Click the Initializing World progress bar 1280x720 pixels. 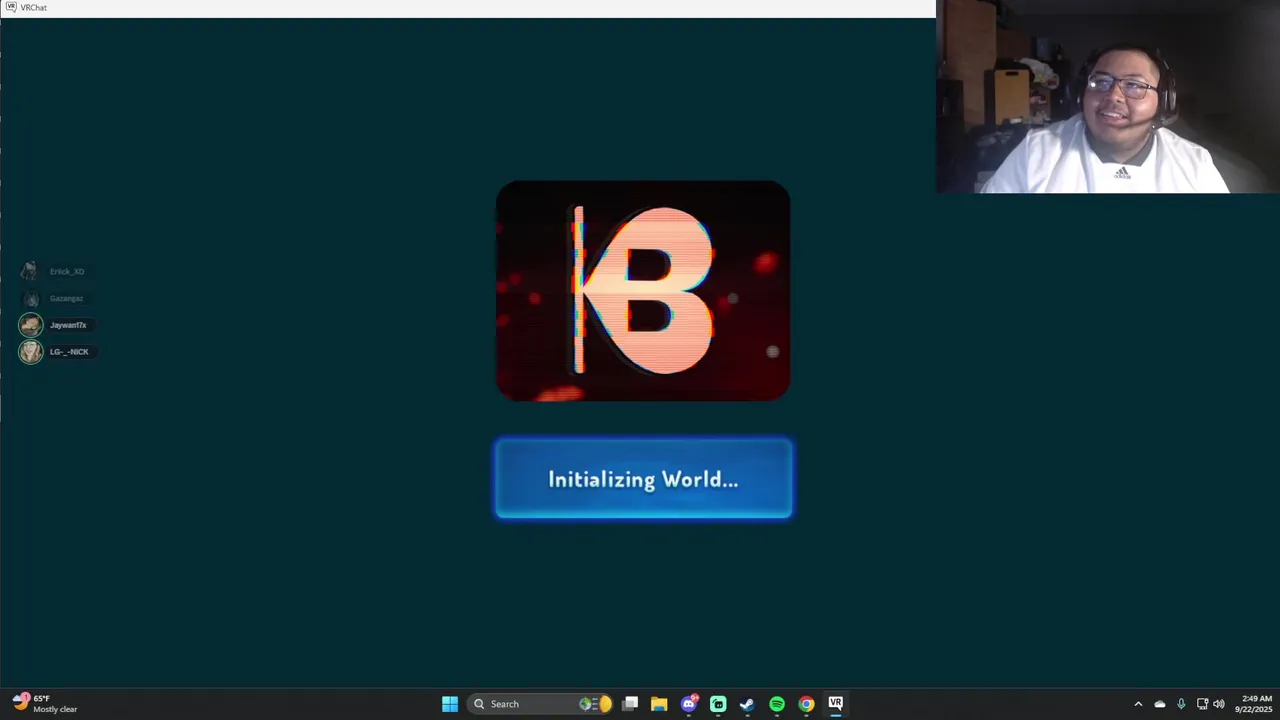coord(644,479)
